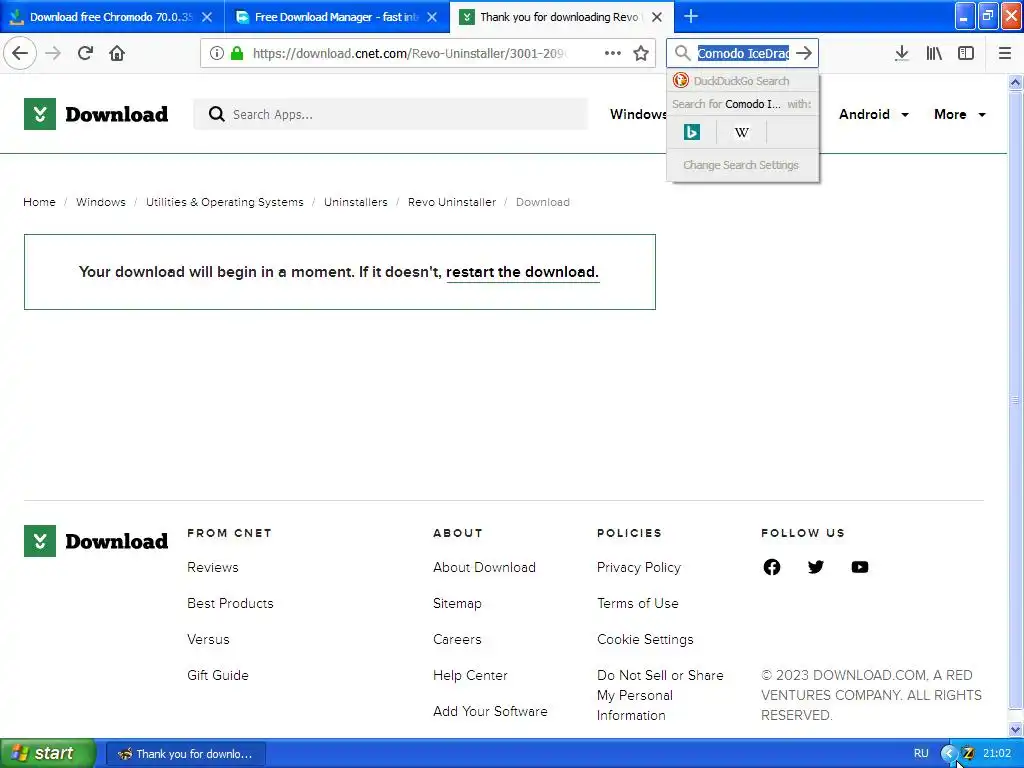Close the Free Download Manager tab
Image resolution: width=1024 pixels, height=768 pixels.
[x=432, y=17]
